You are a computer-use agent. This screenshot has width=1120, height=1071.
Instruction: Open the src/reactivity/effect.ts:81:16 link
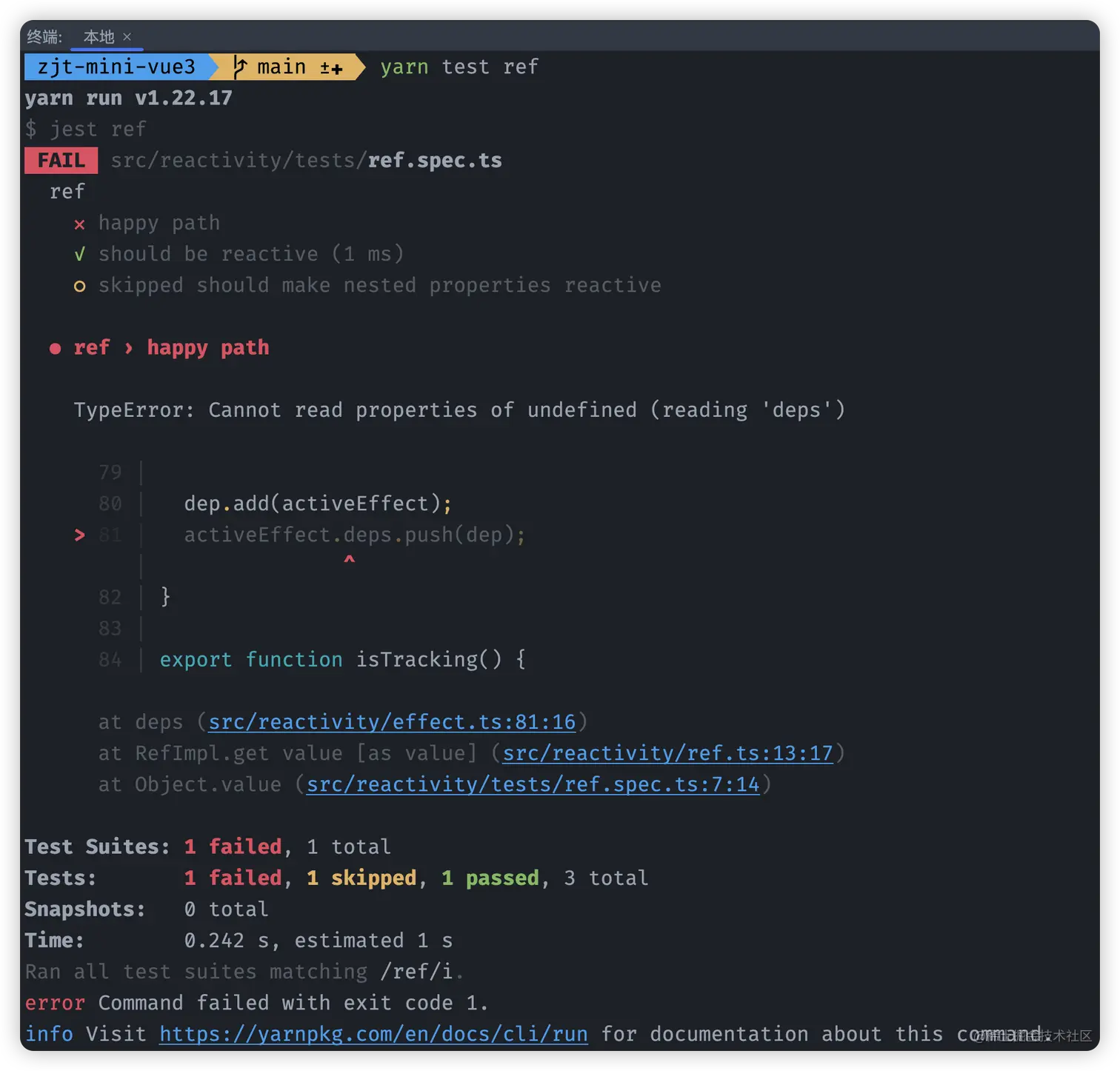pos(392,722)
